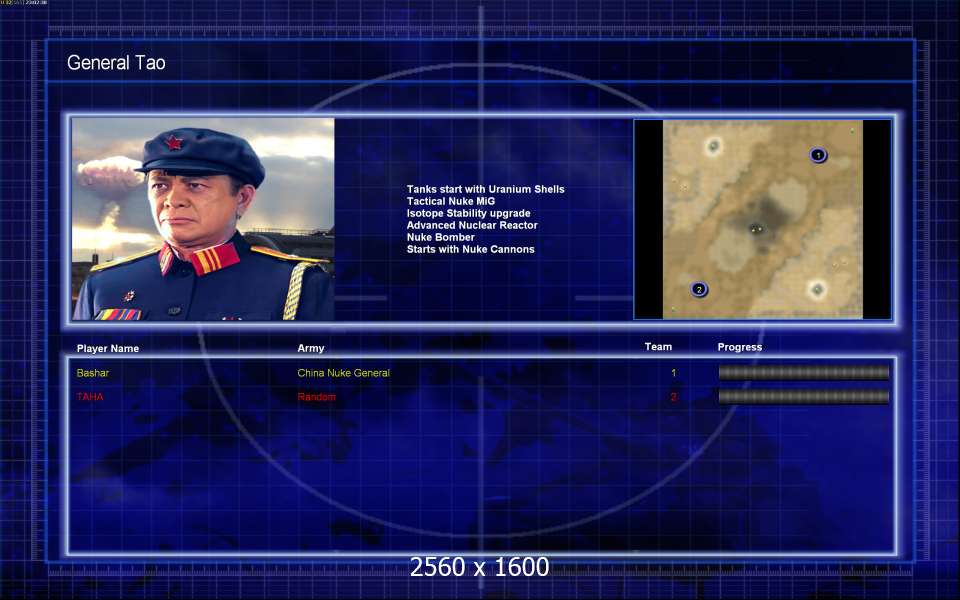Click the General Tao portrait image

(203, 219)
